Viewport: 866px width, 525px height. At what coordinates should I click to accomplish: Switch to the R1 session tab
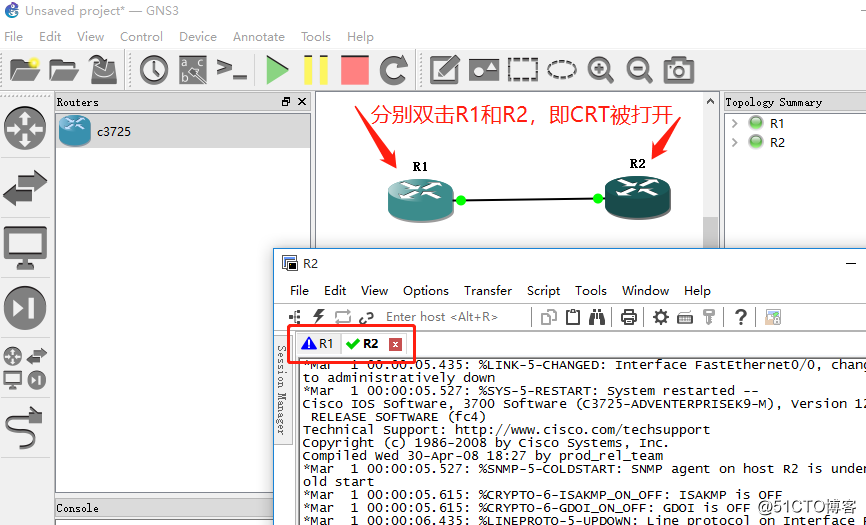(x=318, y=344)
